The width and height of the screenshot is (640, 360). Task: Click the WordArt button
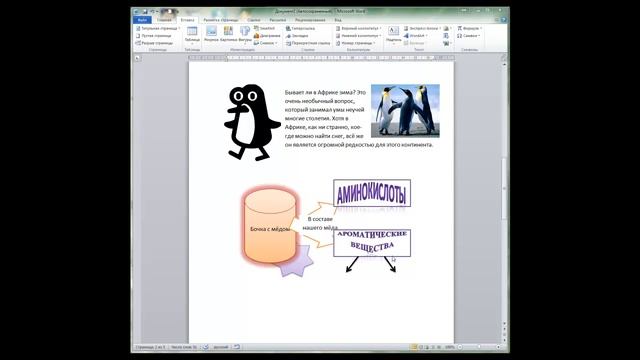(x=416, y=36)
